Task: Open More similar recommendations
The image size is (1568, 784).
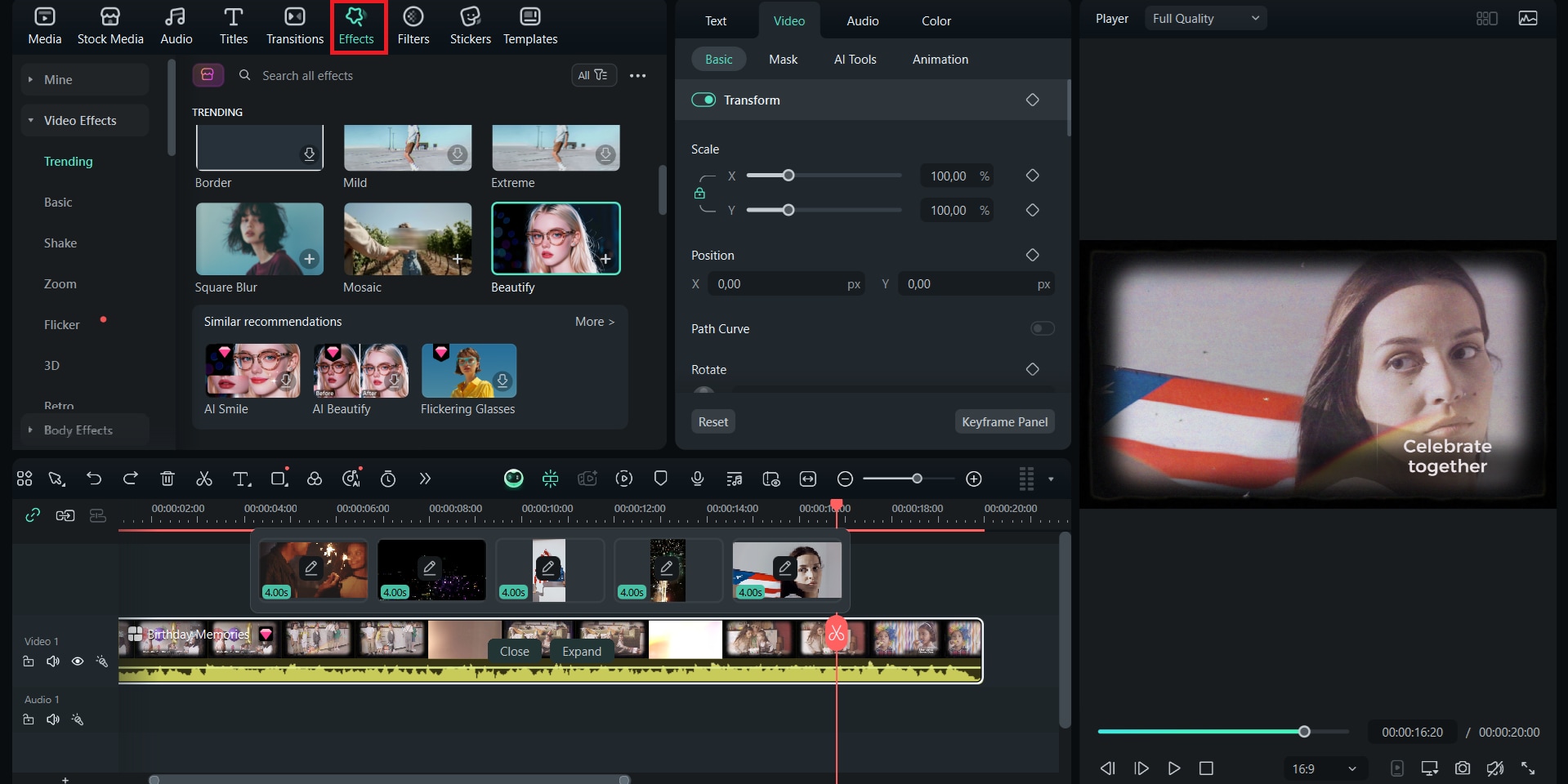Action: [594, 322]
